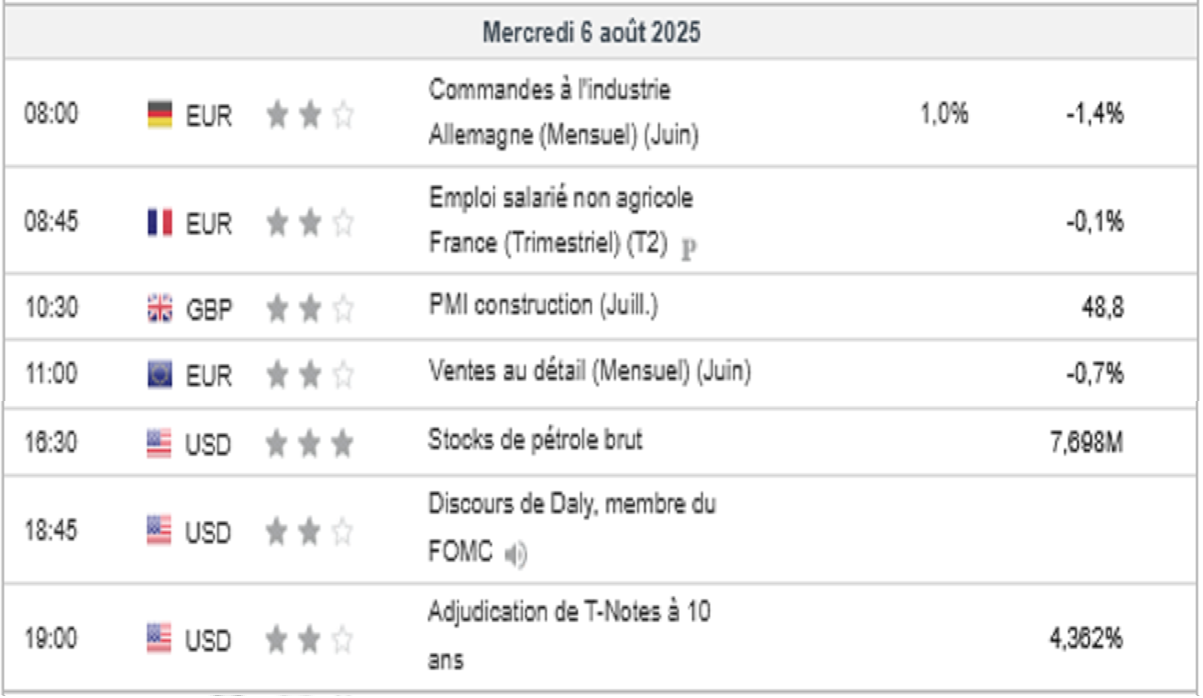Open Stocks de pétrole brut event
Image resolution: width=1203 pixels, height=698 pixels.
tap(535, 439)
